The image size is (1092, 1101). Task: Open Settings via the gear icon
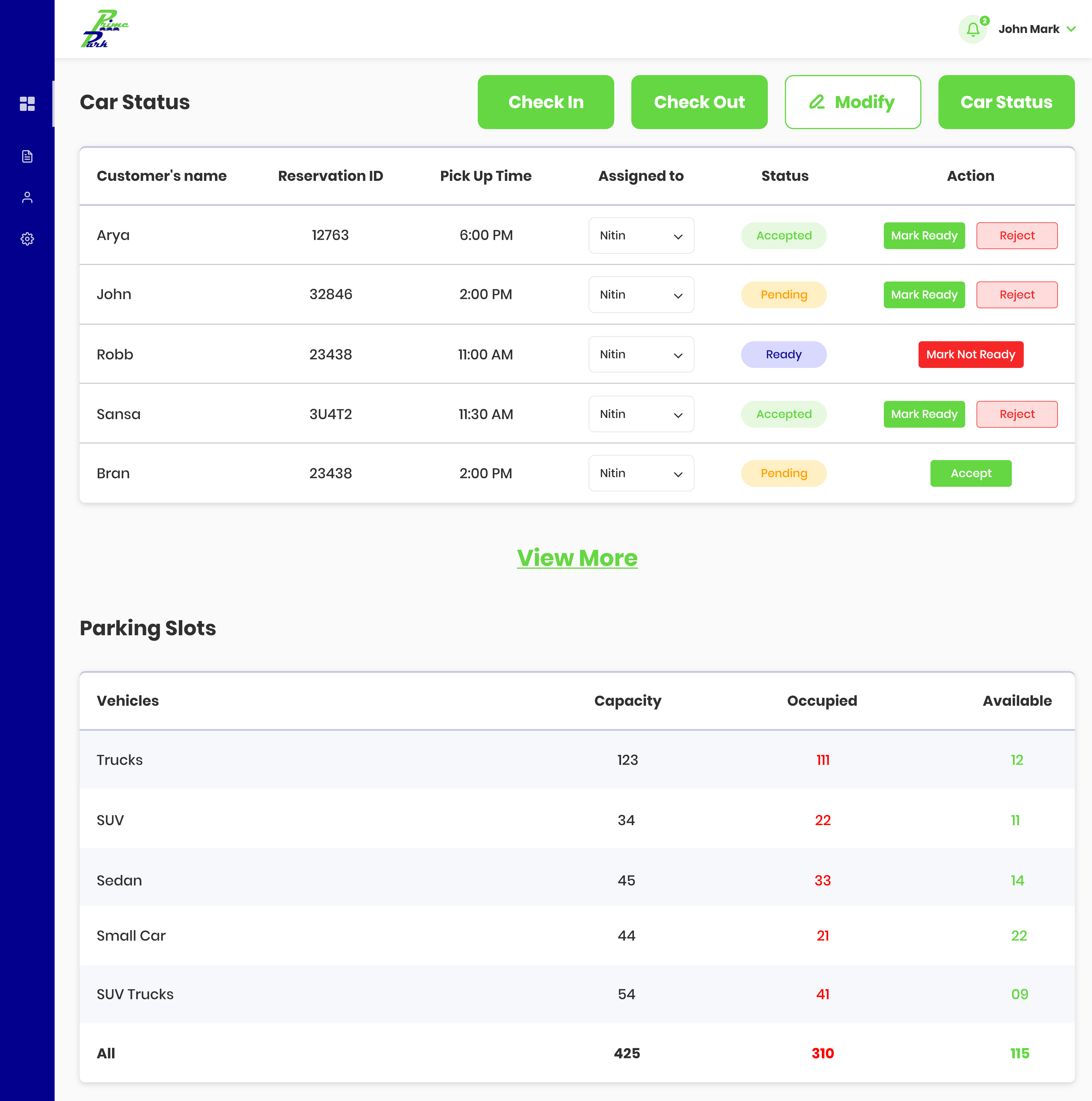tap(27, 239)
